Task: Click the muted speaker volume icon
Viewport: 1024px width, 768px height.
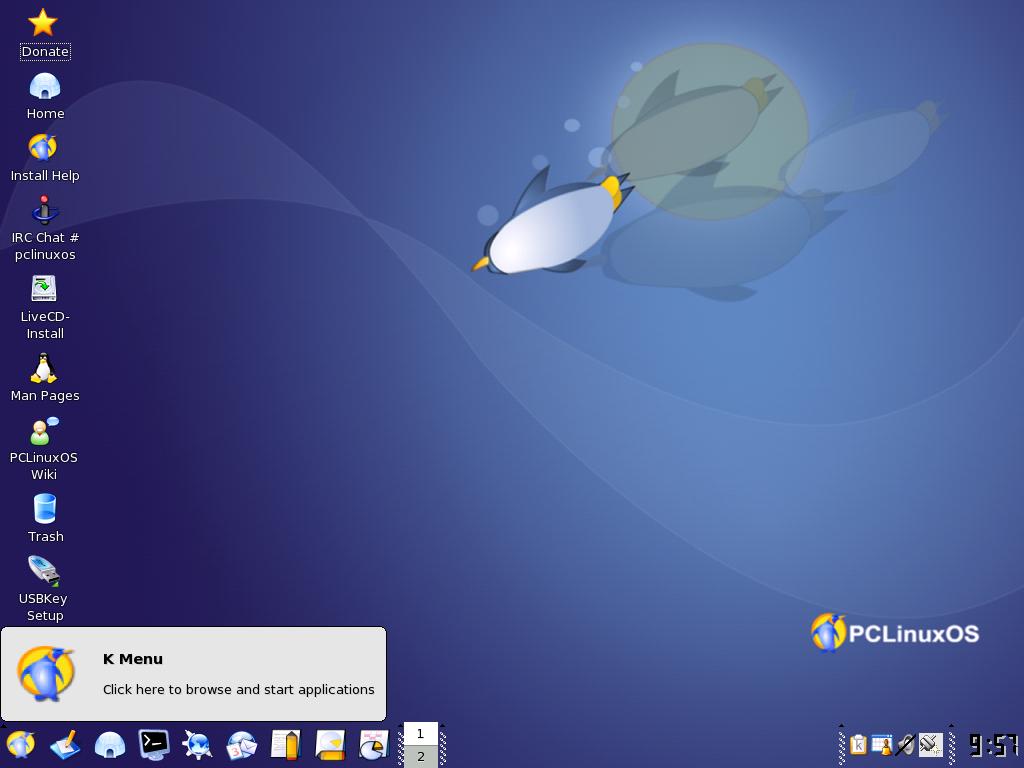Action: [x=906, y=744]
